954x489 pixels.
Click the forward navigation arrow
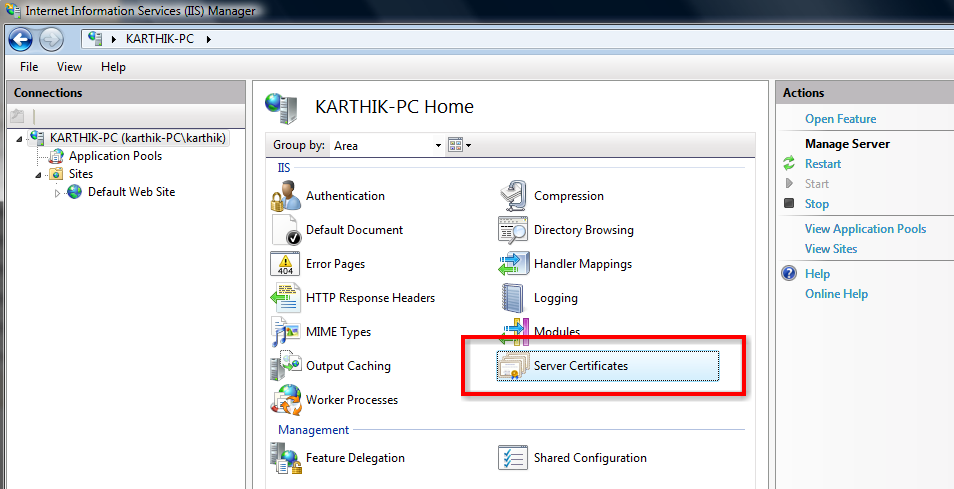pos(52,40)
